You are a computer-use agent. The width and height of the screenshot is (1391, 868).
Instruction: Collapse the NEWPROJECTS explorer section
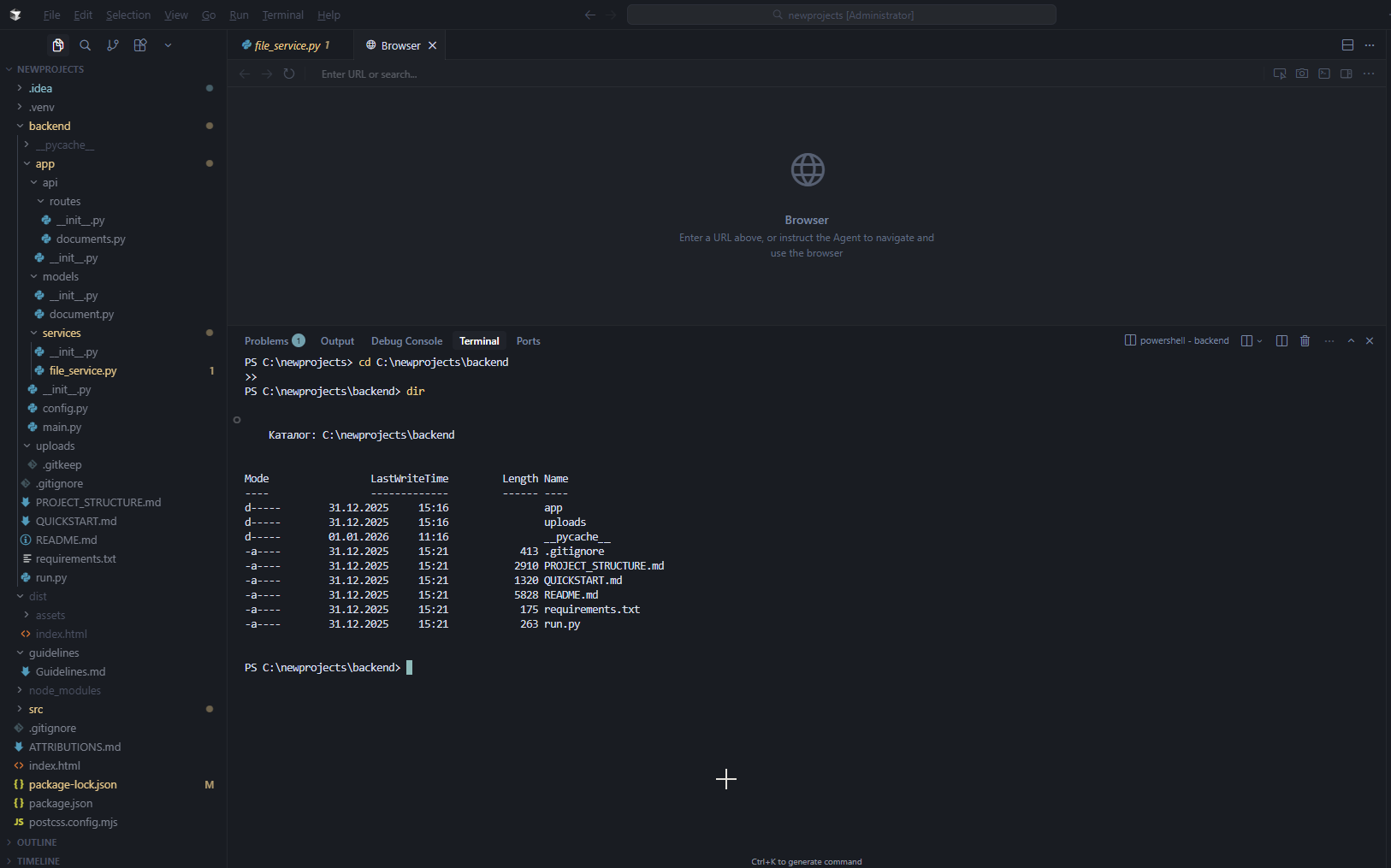click(x=113, y=69)
